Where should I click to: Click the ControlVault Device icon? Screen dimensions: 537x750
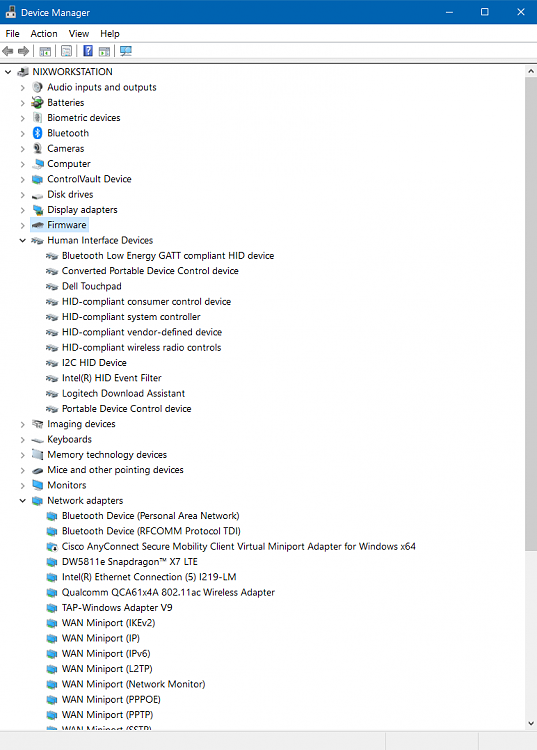37,179
